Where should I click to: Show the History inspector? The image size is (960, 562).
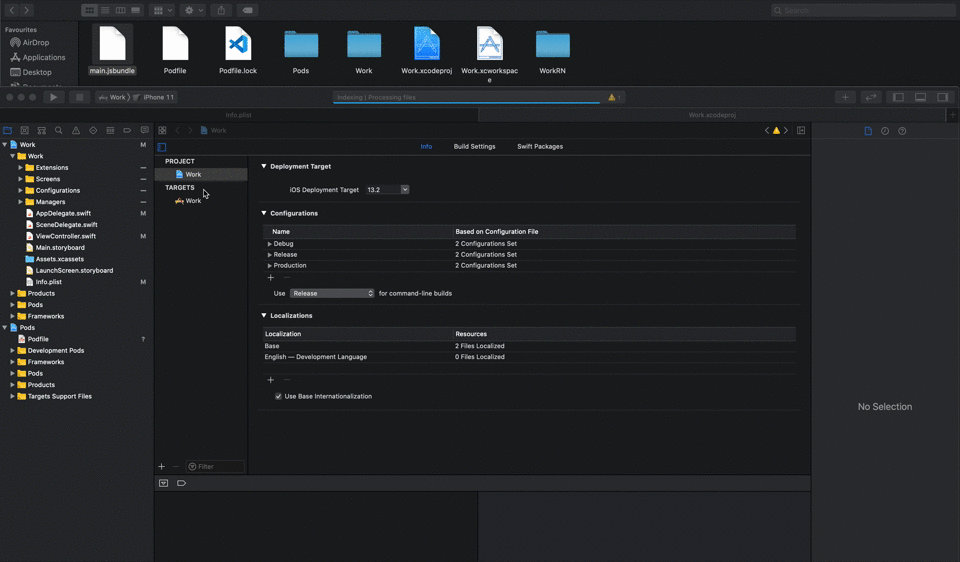pos(885,131)
